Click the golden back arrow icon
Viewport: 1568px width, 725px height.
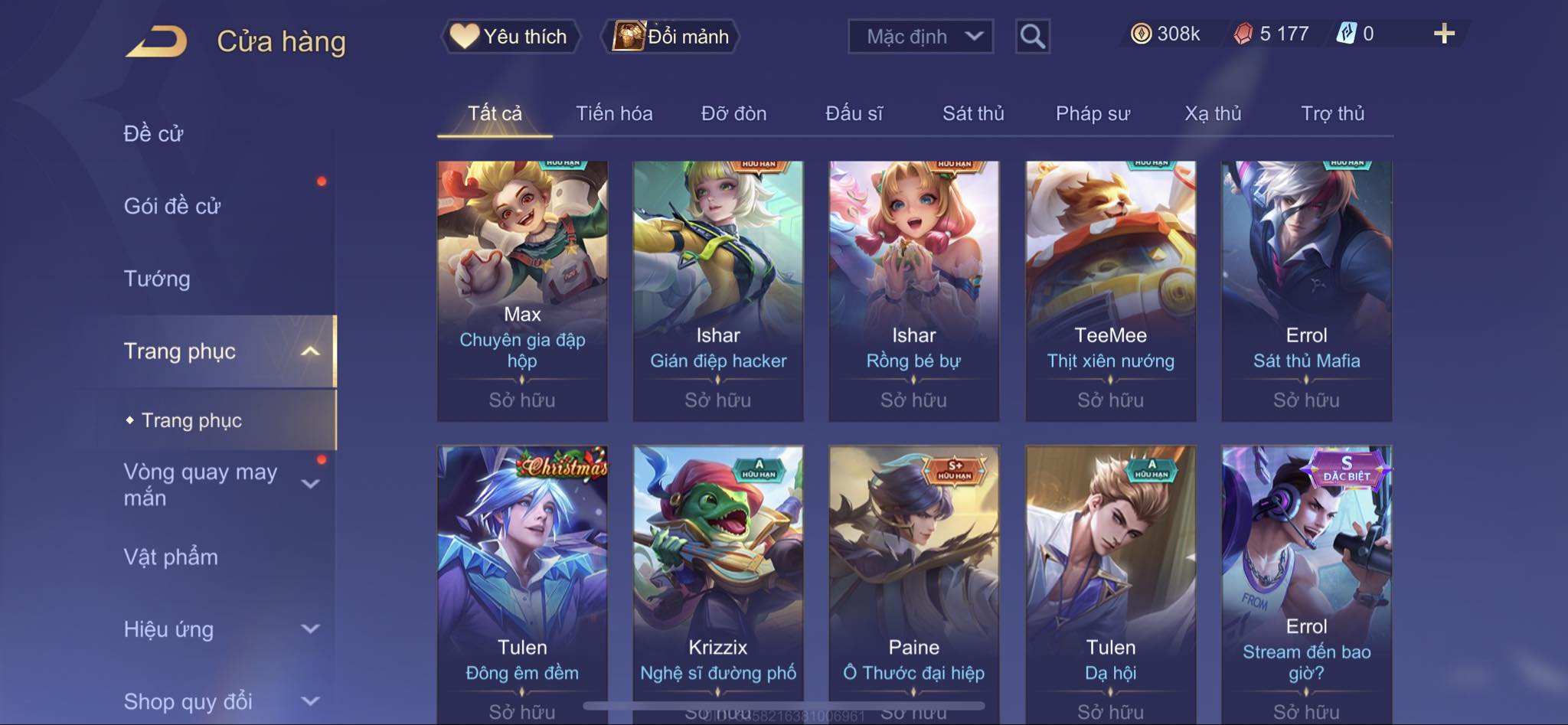tap(156, 41)
